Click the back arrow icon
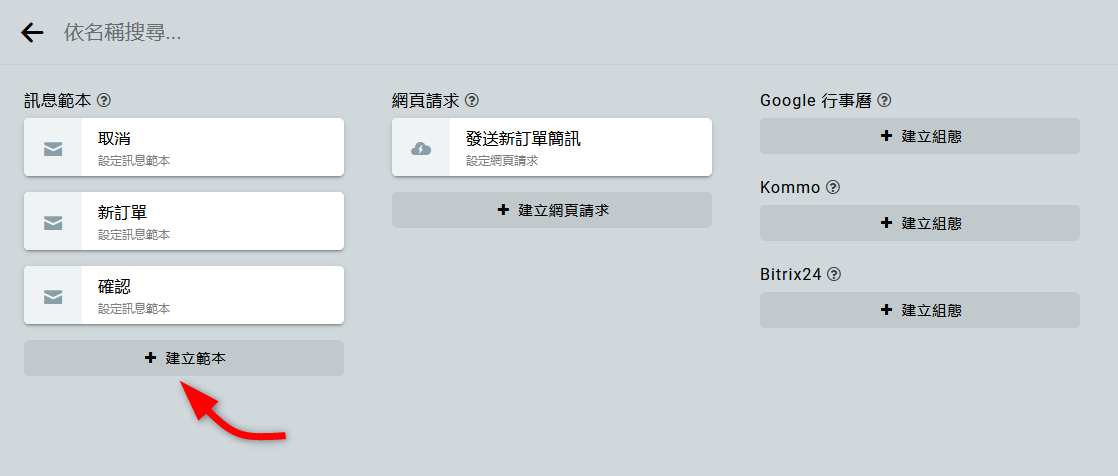 (x=32, y=33)
